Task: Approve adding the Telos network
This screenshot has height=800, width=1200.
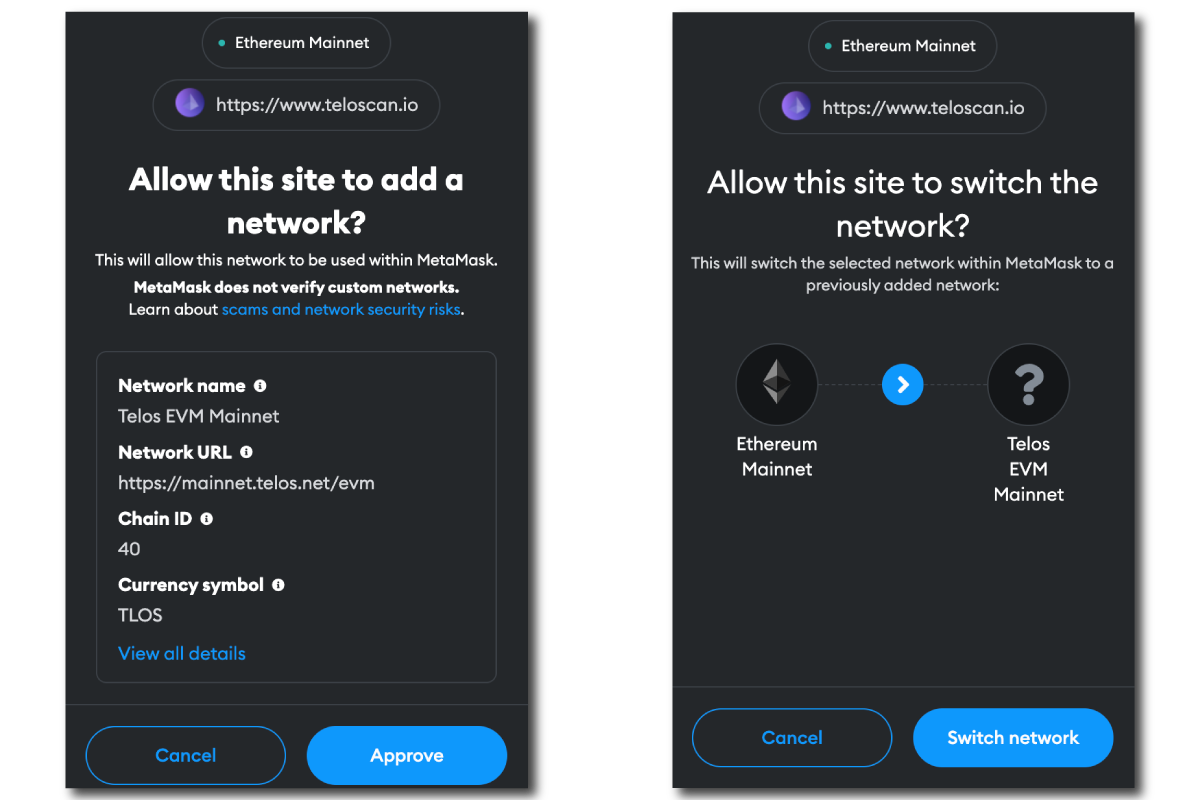Action: point(407,755)
